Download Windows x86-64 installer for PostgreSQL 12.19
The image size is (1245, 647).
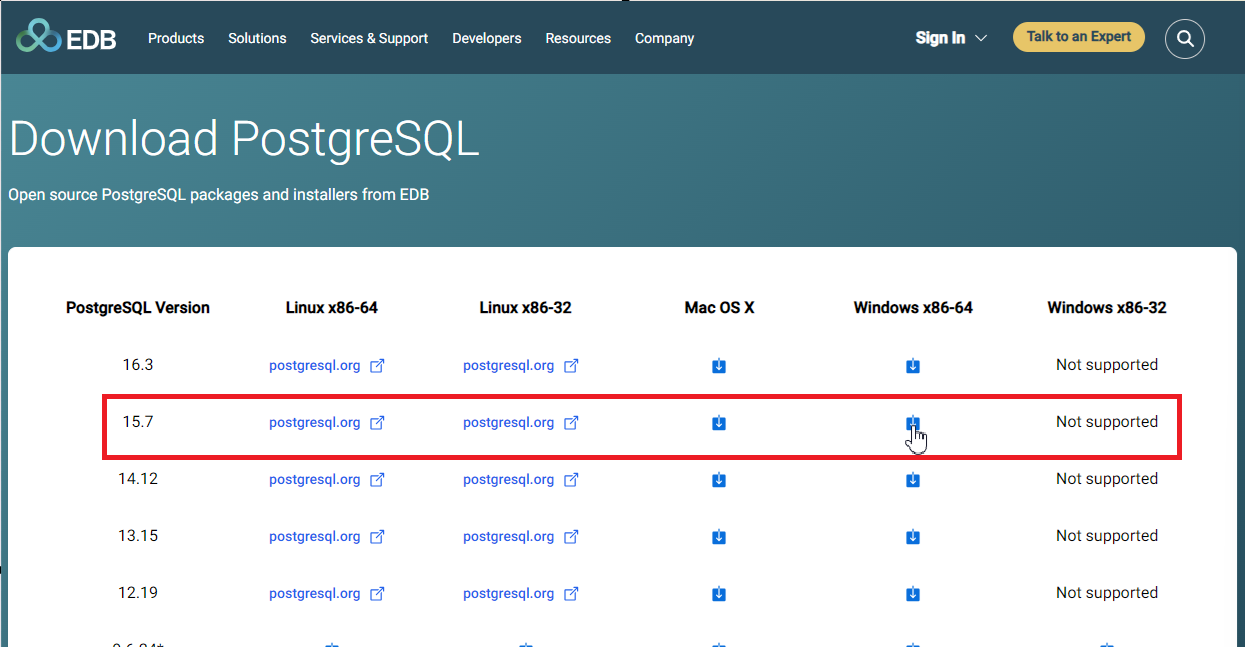point(913,594)
